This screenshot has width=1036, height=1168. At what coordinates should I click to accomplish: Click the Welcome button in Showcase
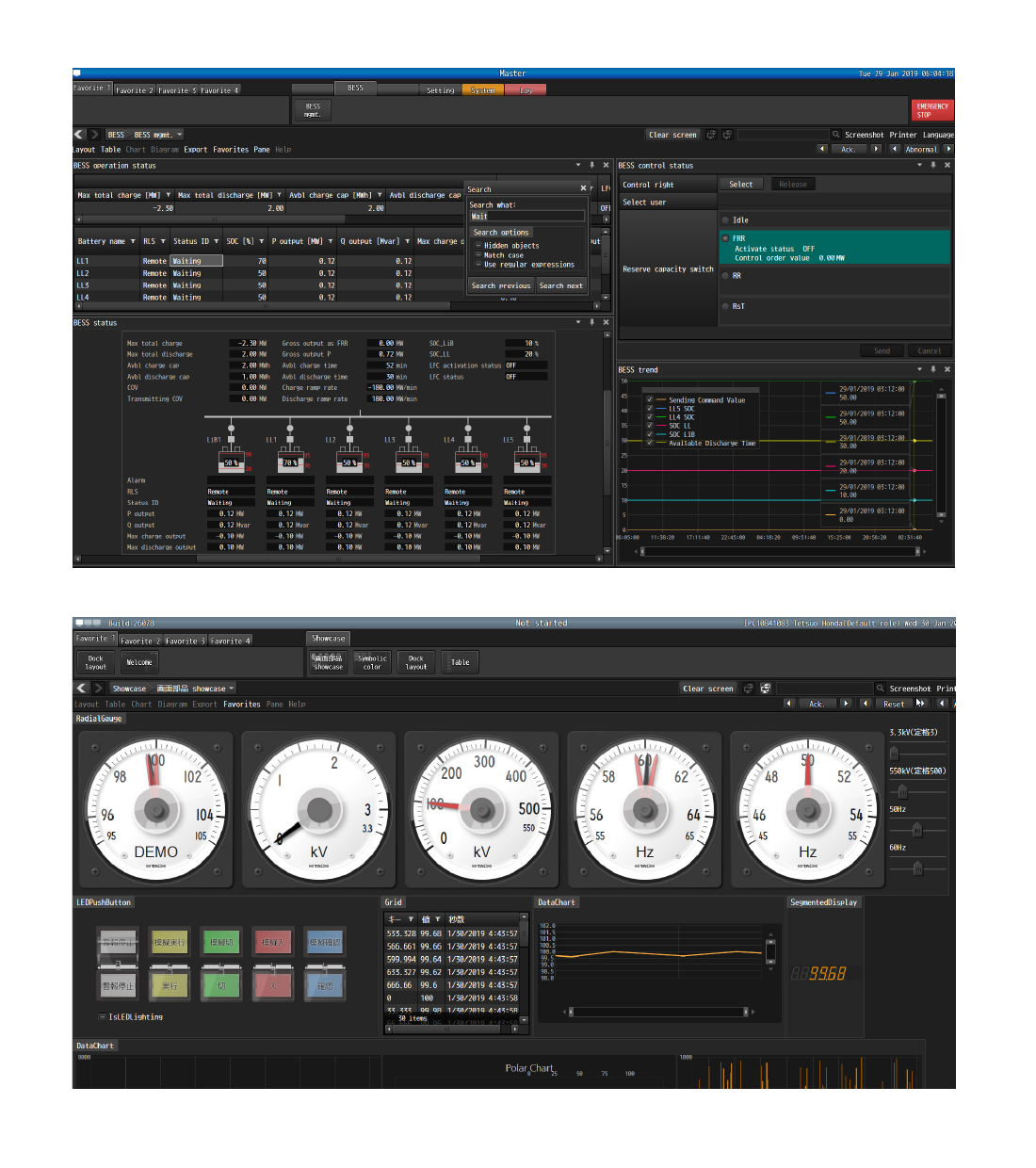(x=139, y=662)
